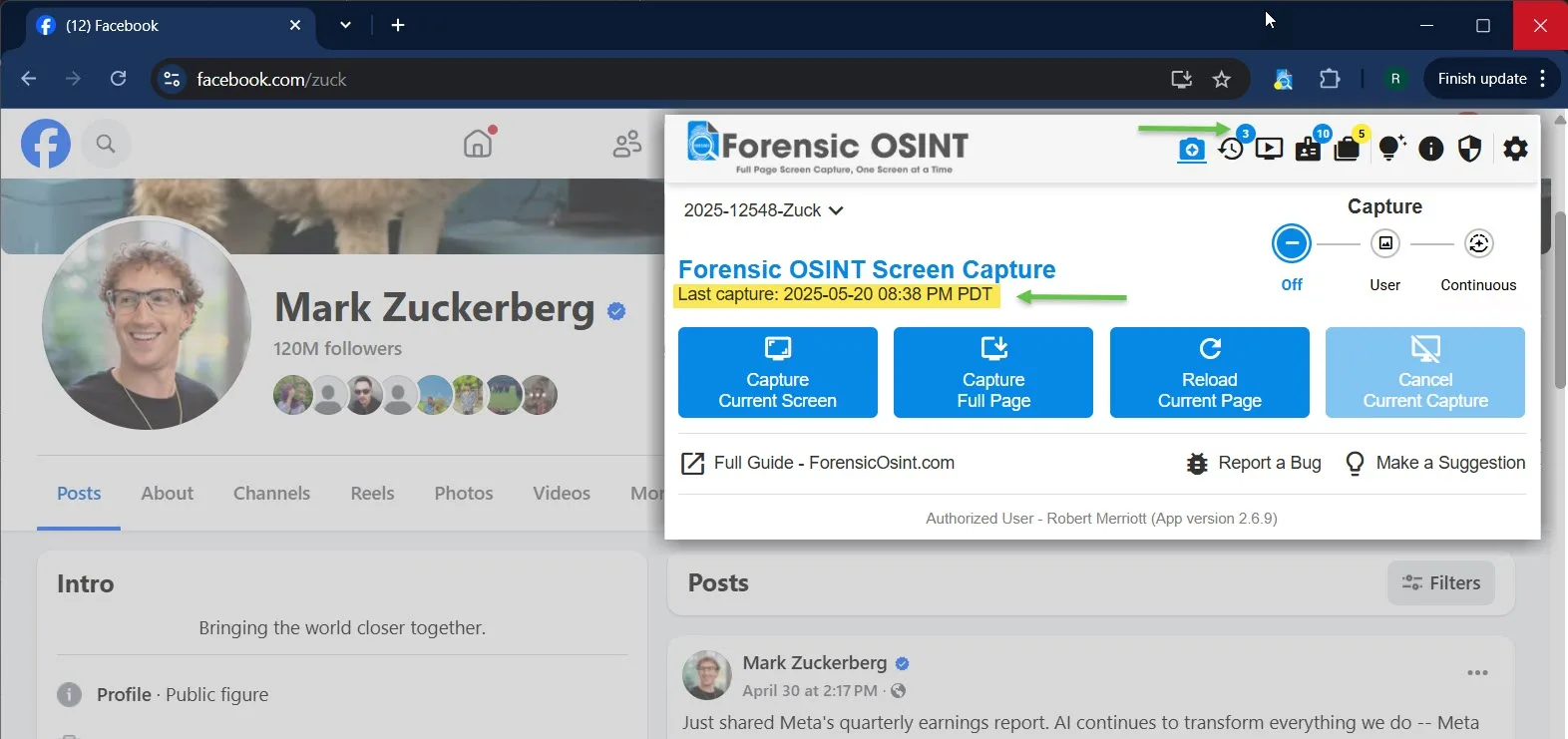Click Finish update button
This screenshot has height=739, width=1568.
1492,79
